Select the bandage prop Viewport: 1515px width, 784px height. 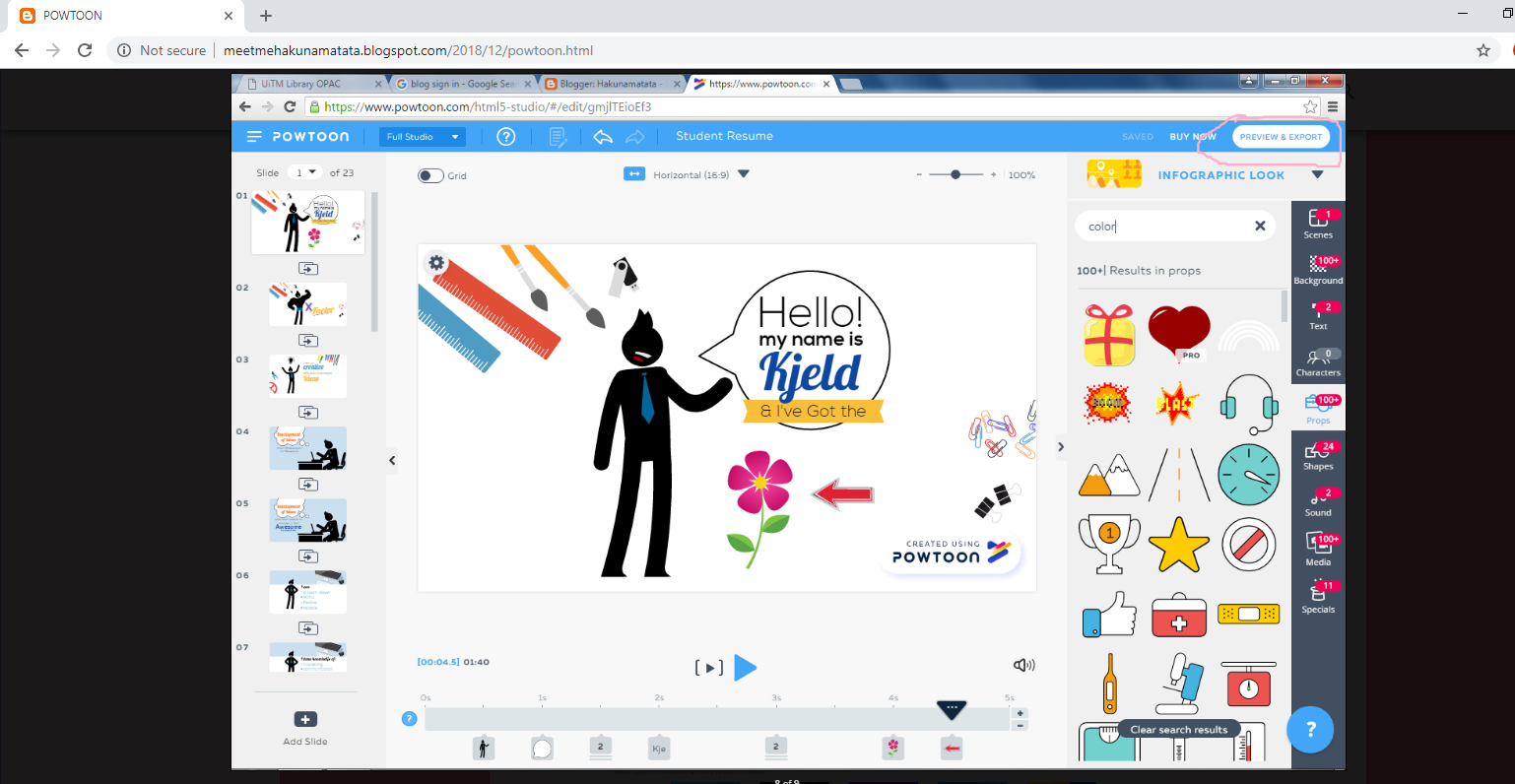coord(1249,614)
